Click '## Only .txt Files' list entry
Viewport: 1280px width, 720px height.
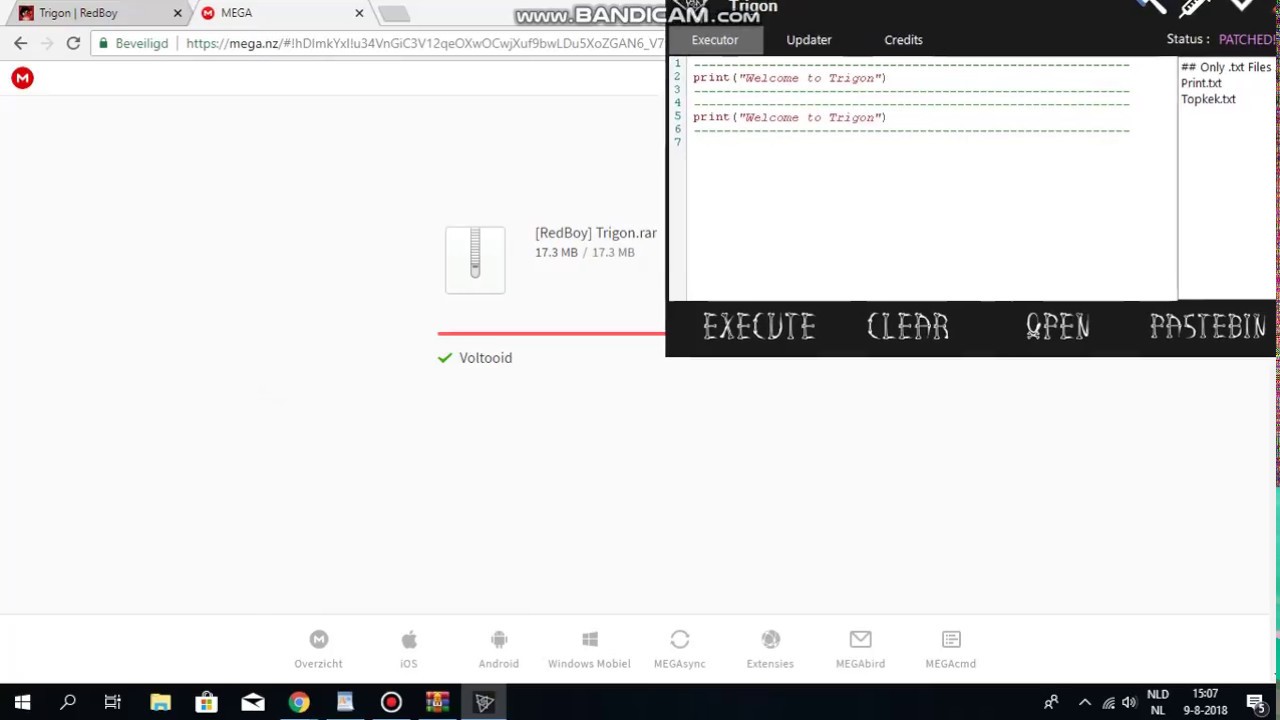1226,67
